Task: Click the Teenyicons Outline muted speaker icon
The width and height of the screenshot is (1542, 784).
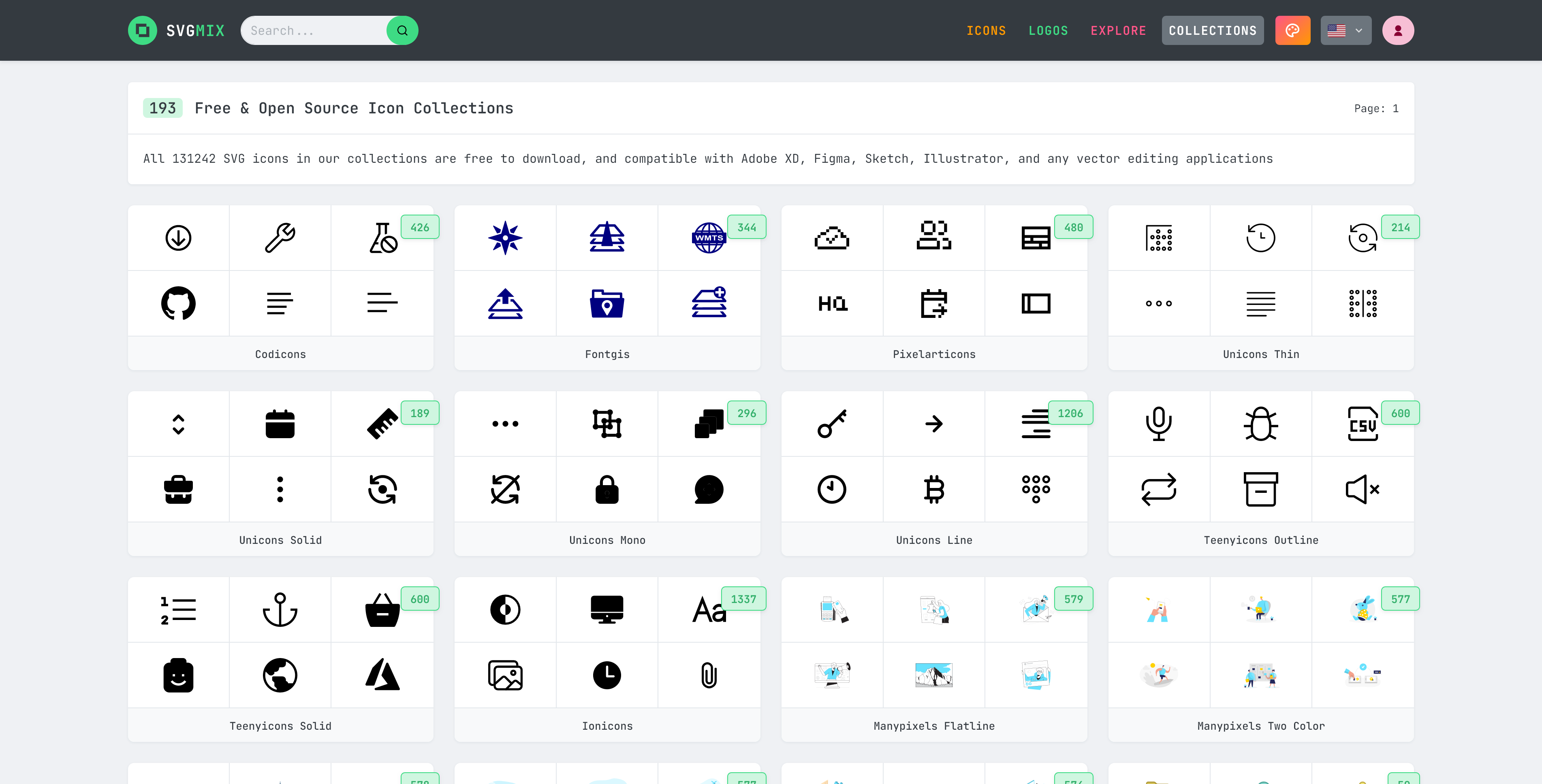Action: (1363, 490)
